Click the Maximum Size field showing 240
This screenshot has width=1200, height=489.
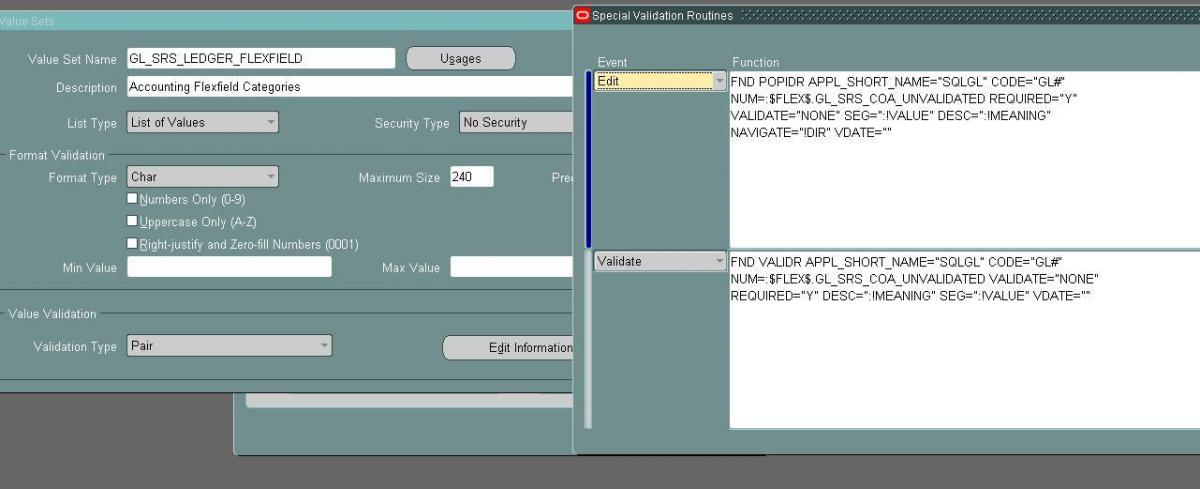[x=471, y=177]
